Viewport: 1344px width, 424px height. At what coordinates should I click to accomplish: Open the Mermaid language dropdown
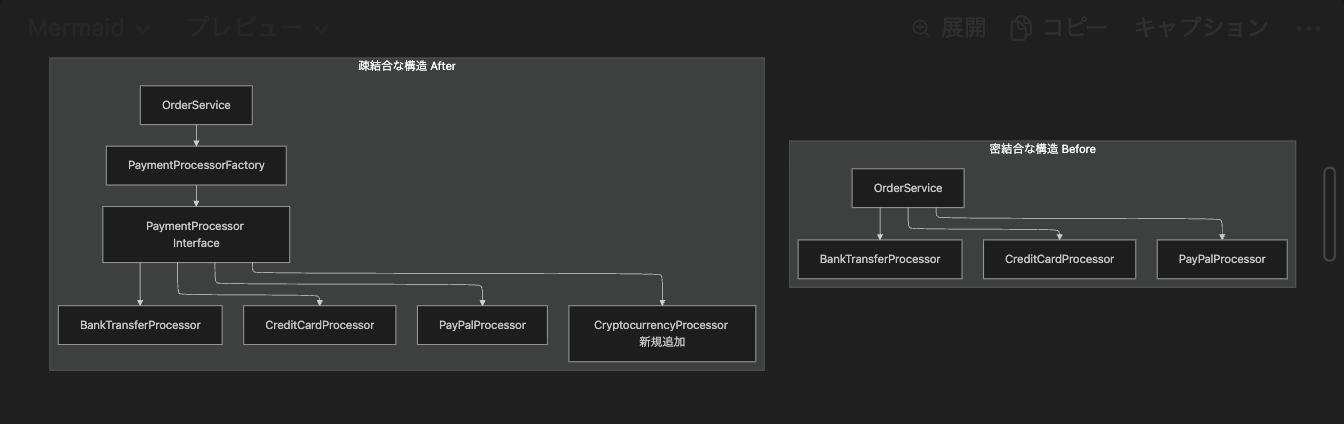point(88,28)
